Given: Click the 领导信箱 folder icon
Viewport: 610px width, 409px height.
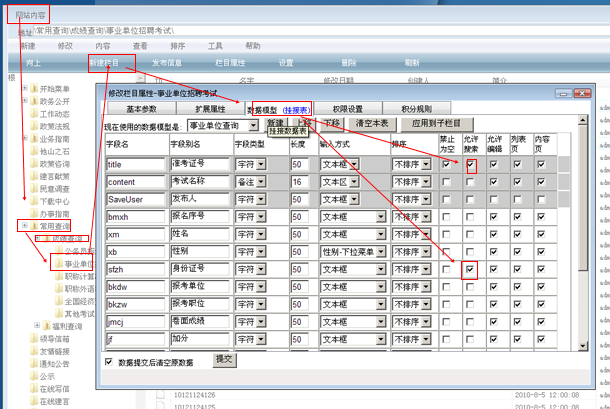Looking at the screenshot, I should click(34, 339).
